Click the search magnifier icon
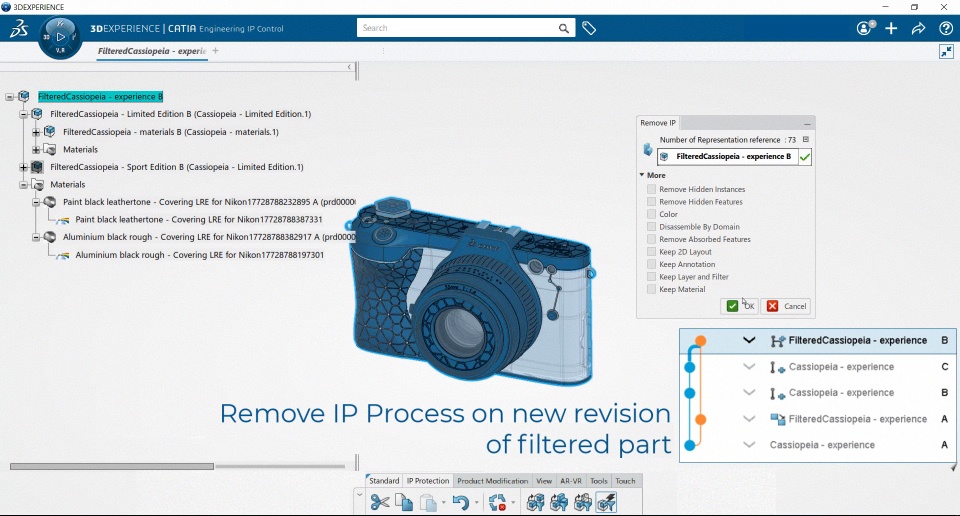The image size is (960, 516). pyautogui.click(x=563, y=28)
